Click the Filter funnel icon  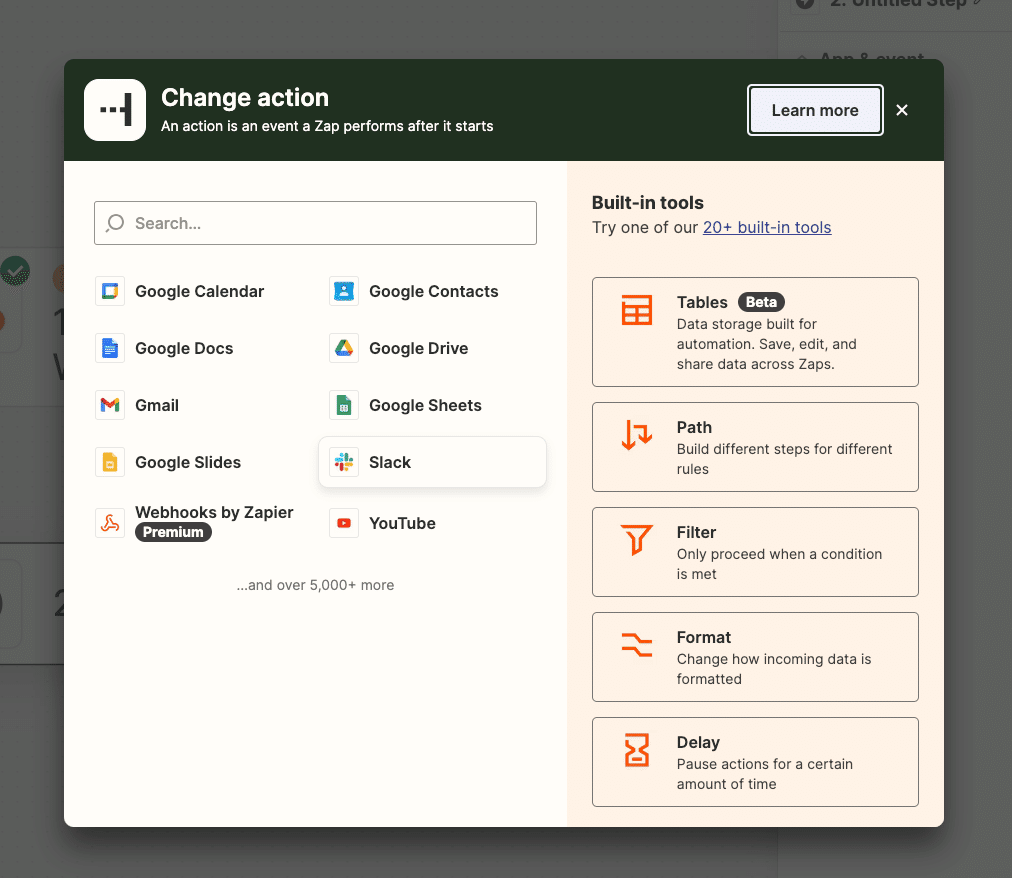coord(637,540)
